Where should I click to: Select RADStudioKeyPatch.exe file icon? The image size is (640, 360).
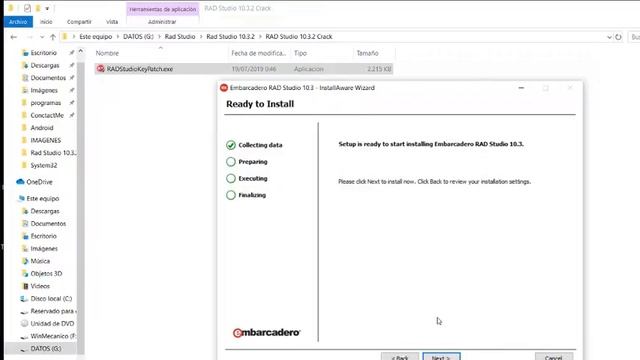pyautogui.click(x=100, y=69)
